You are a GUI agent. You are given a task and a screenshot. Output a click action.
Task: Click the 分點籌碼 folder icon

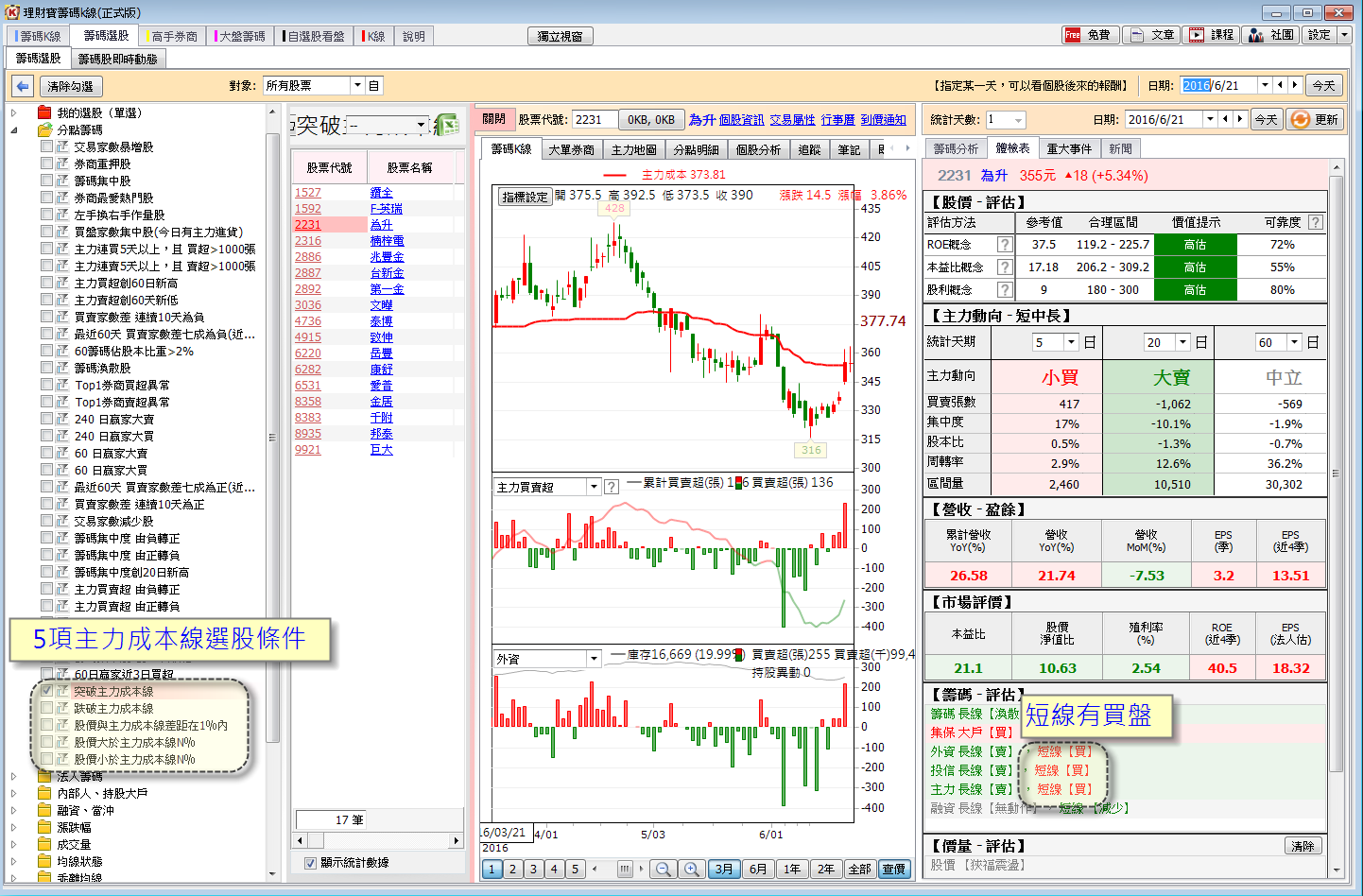pyautogui.click(x=44, y=129)
